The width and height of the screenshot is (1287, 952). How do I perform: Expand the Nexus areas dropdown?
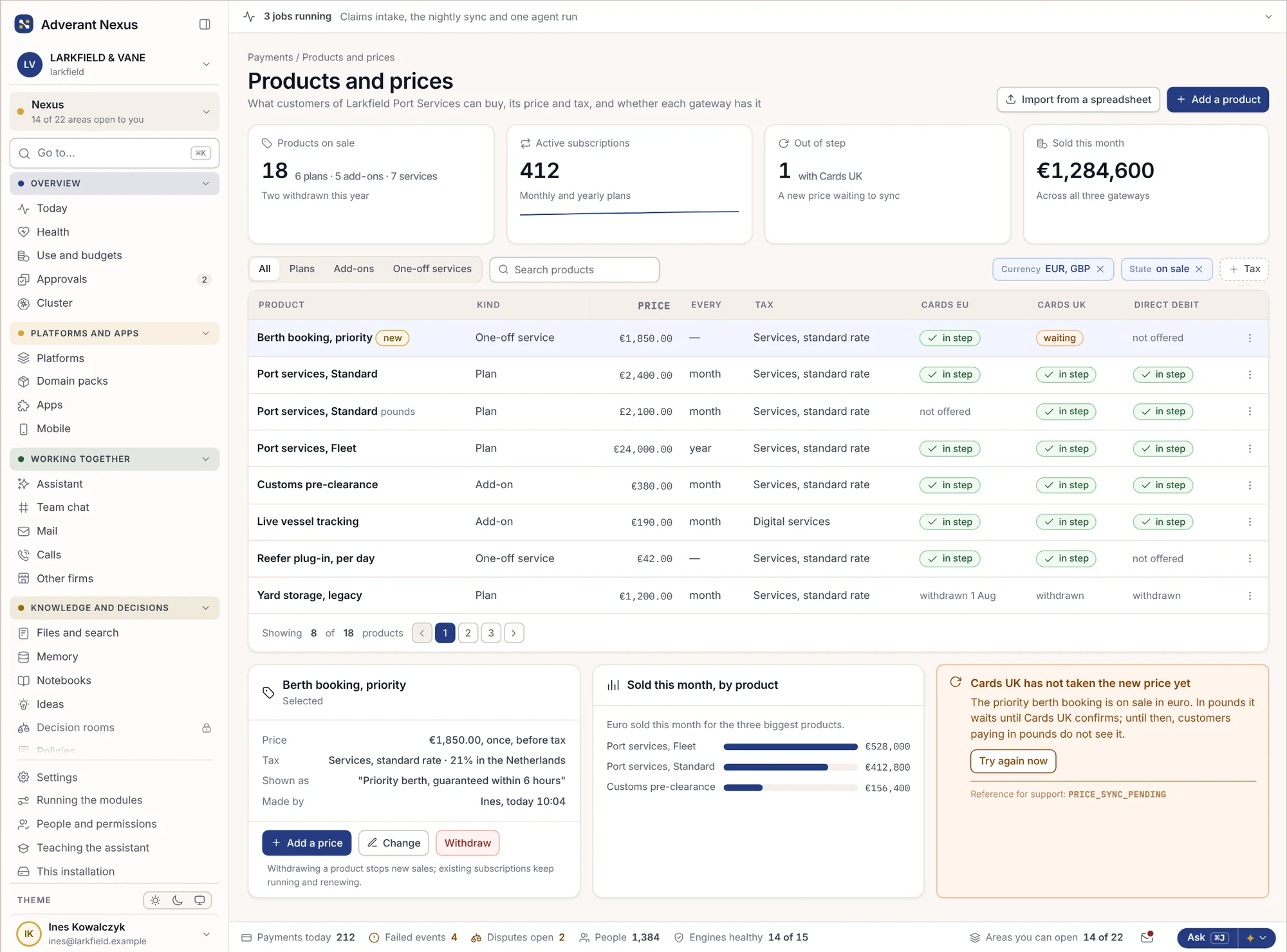click(x=115, y=111)
